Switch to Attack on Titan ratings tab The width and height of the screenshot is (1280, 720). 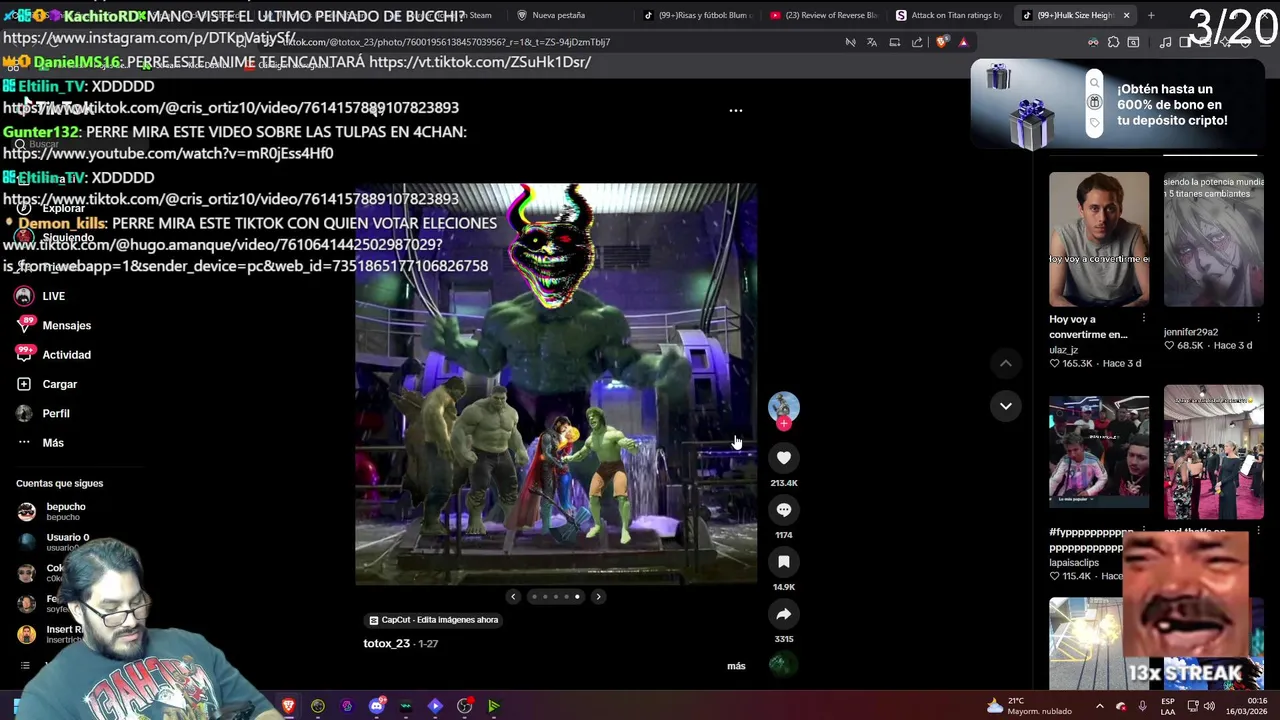click(949, 15)
